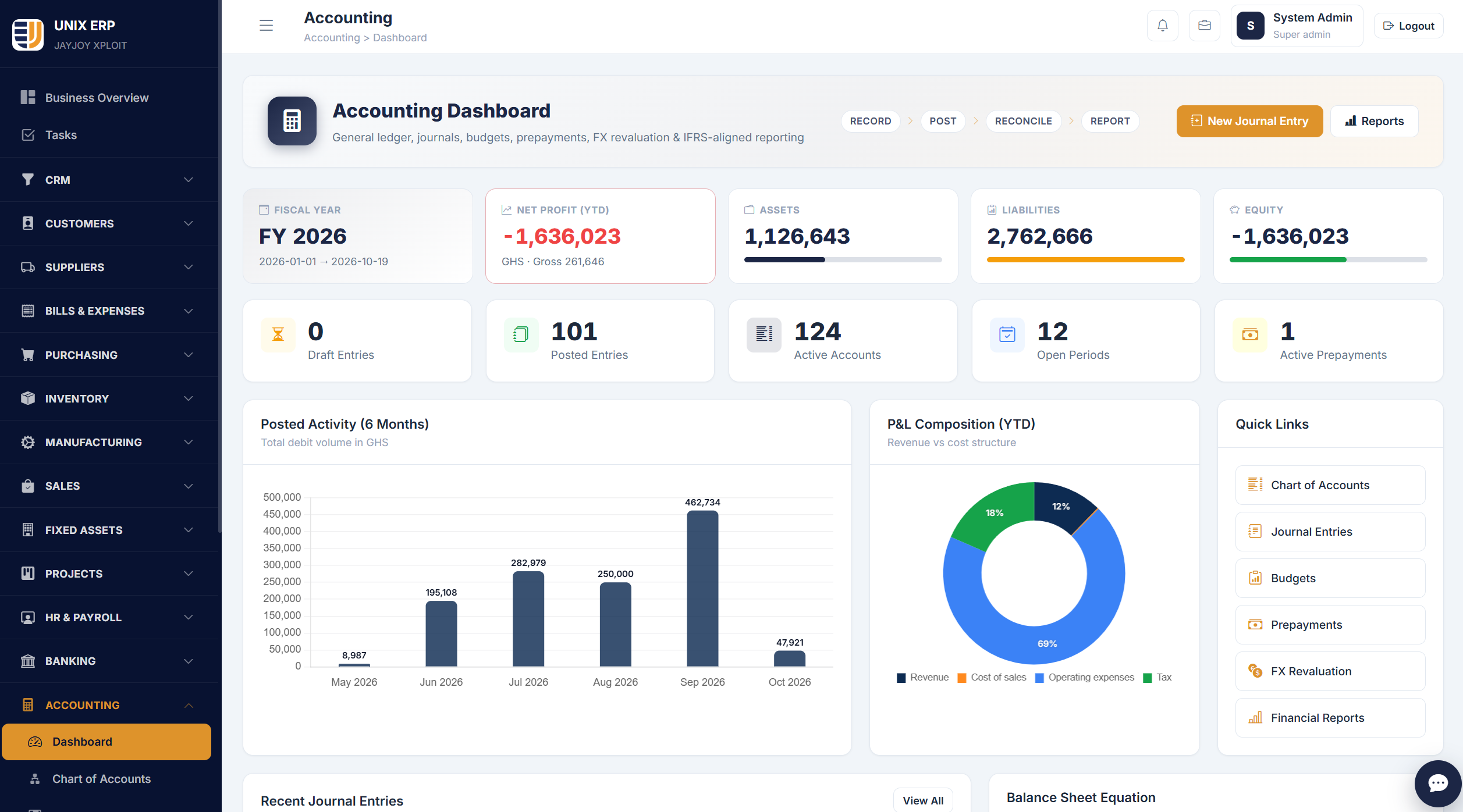This screenshot has height=812, width=1463.
Task: Toggle the Tax legend swatch
Action: coord(1148,678)
